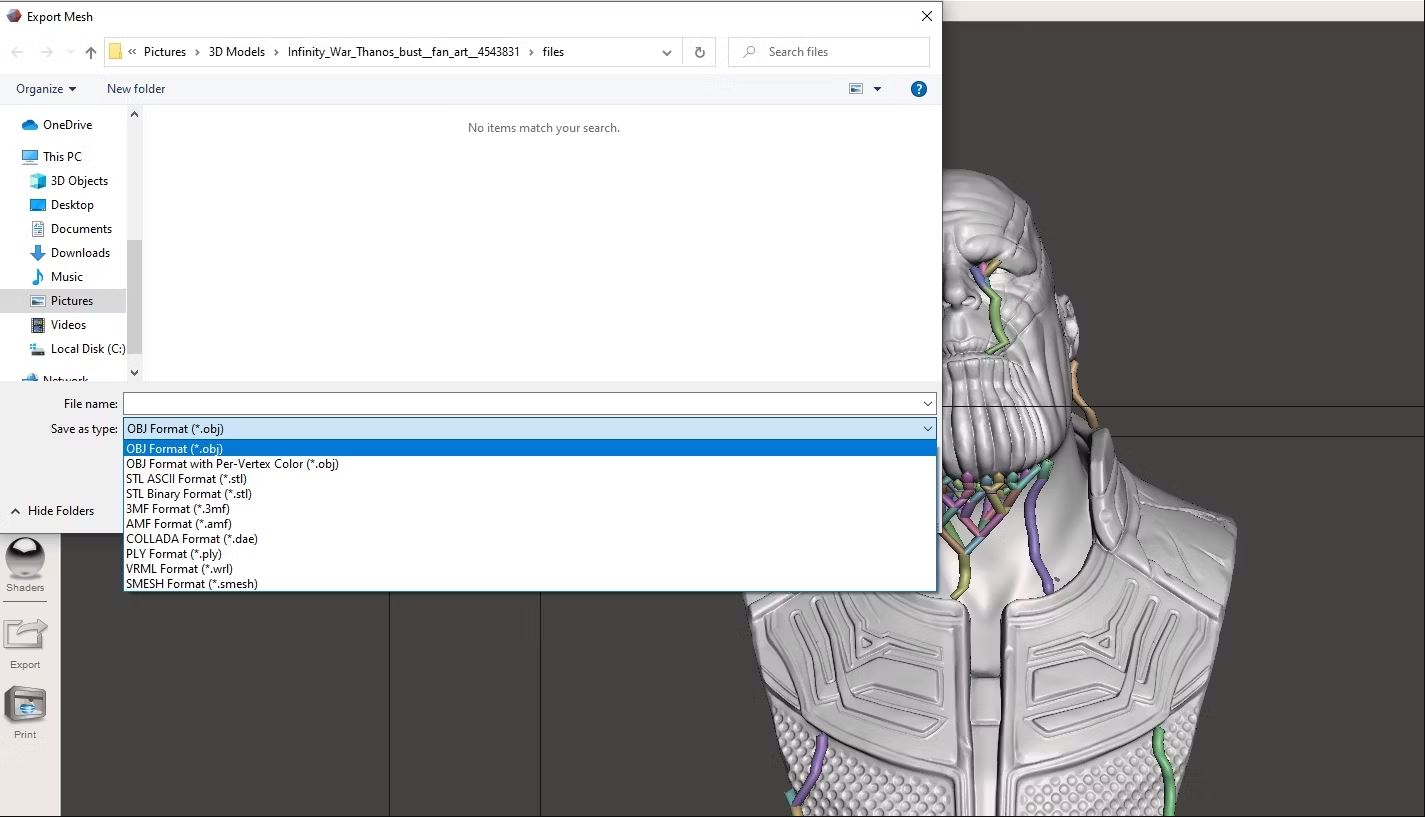This screenshot has height=817, width=1425.
Task: Collapse folders with Hide Folders
Action: (x=52, y=511)
